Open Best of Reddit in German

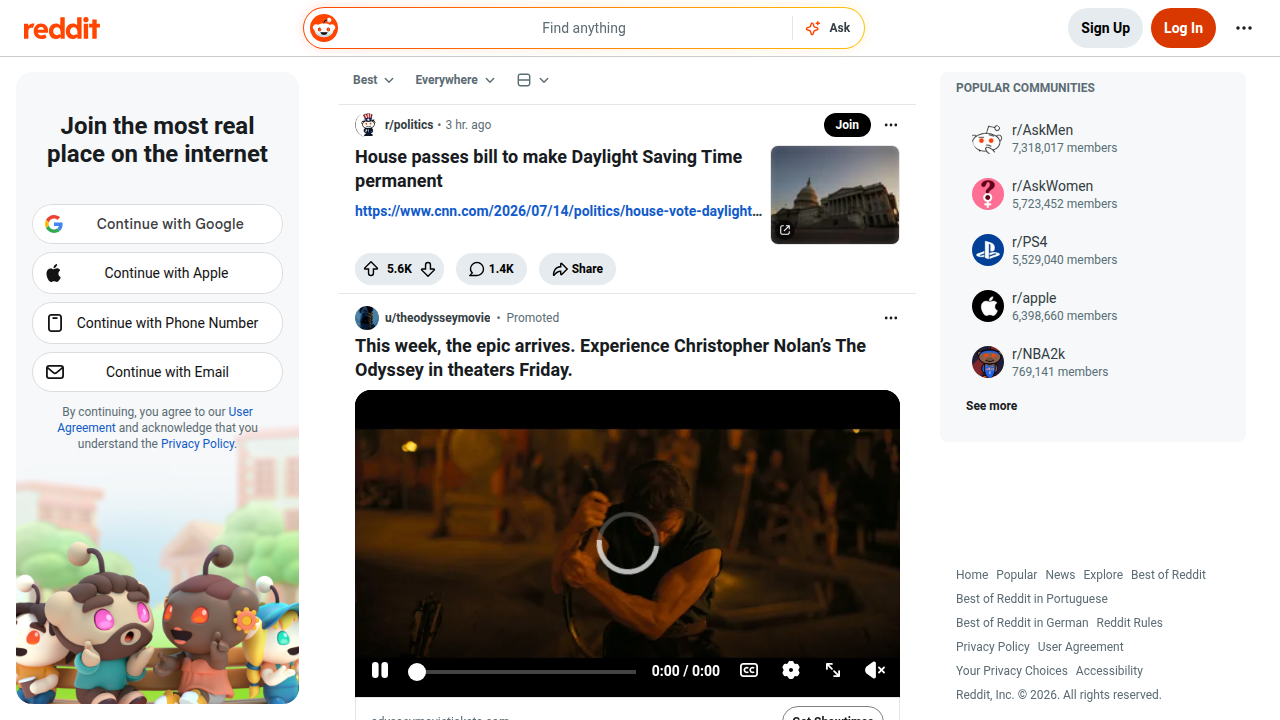tap(1022, 623)
